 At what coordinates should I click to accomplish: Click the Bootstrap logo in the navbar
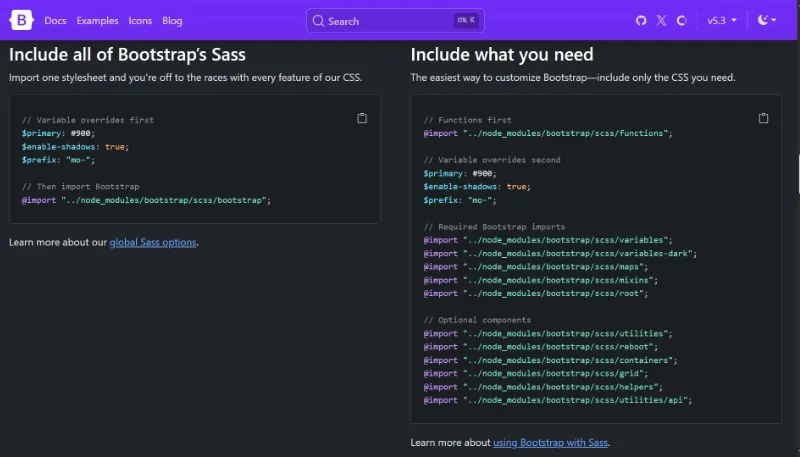point(21,20)
